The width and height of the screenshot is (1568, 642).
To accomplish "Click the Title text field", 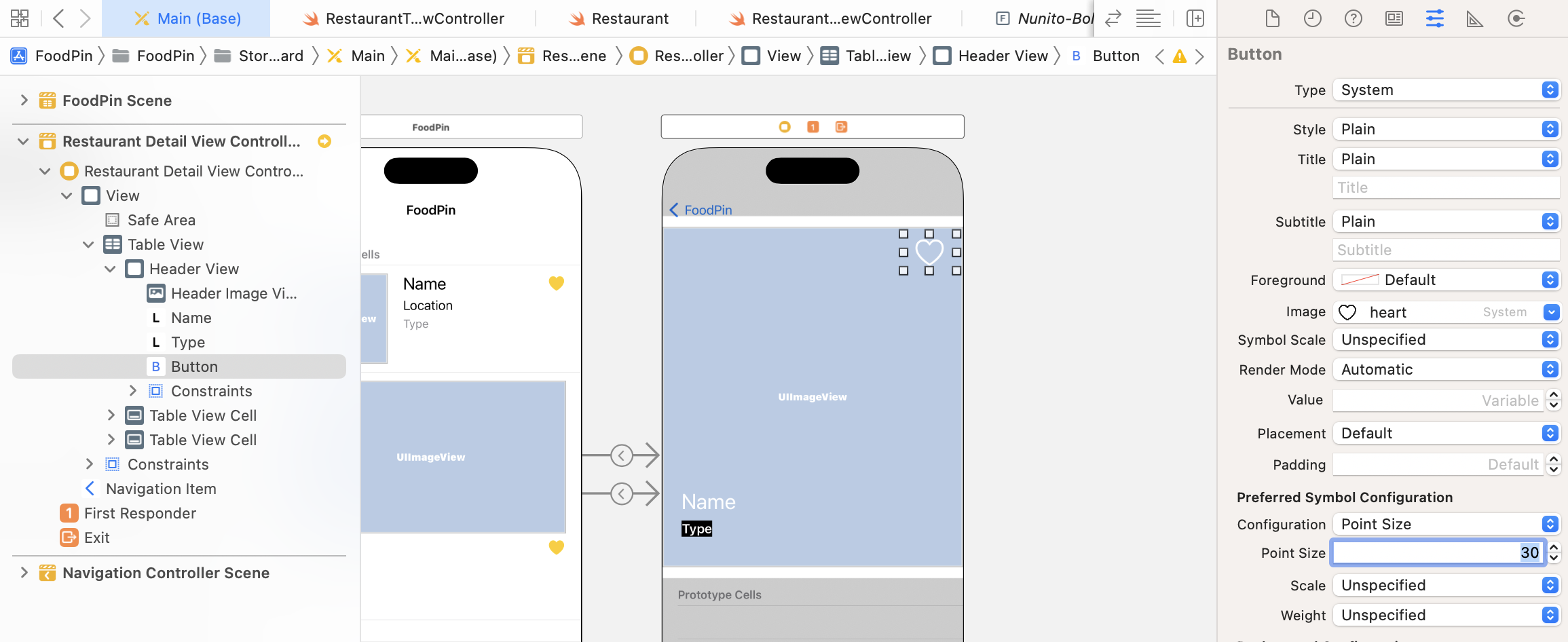I will (1445, 187).
